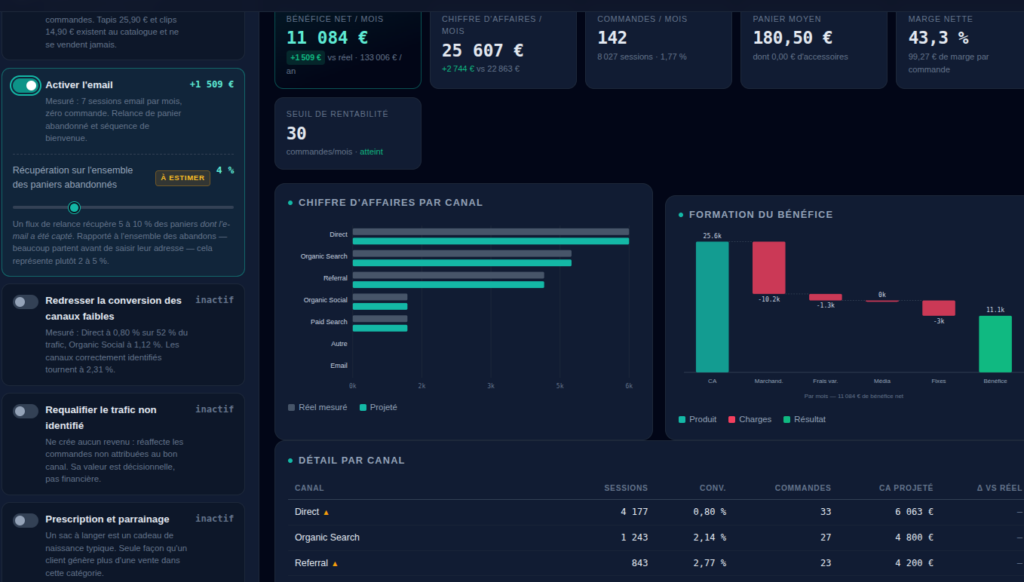Enable Prescription et parrainage toggle
Viewport: 1024px width, 582px height.
click(25, 521)
